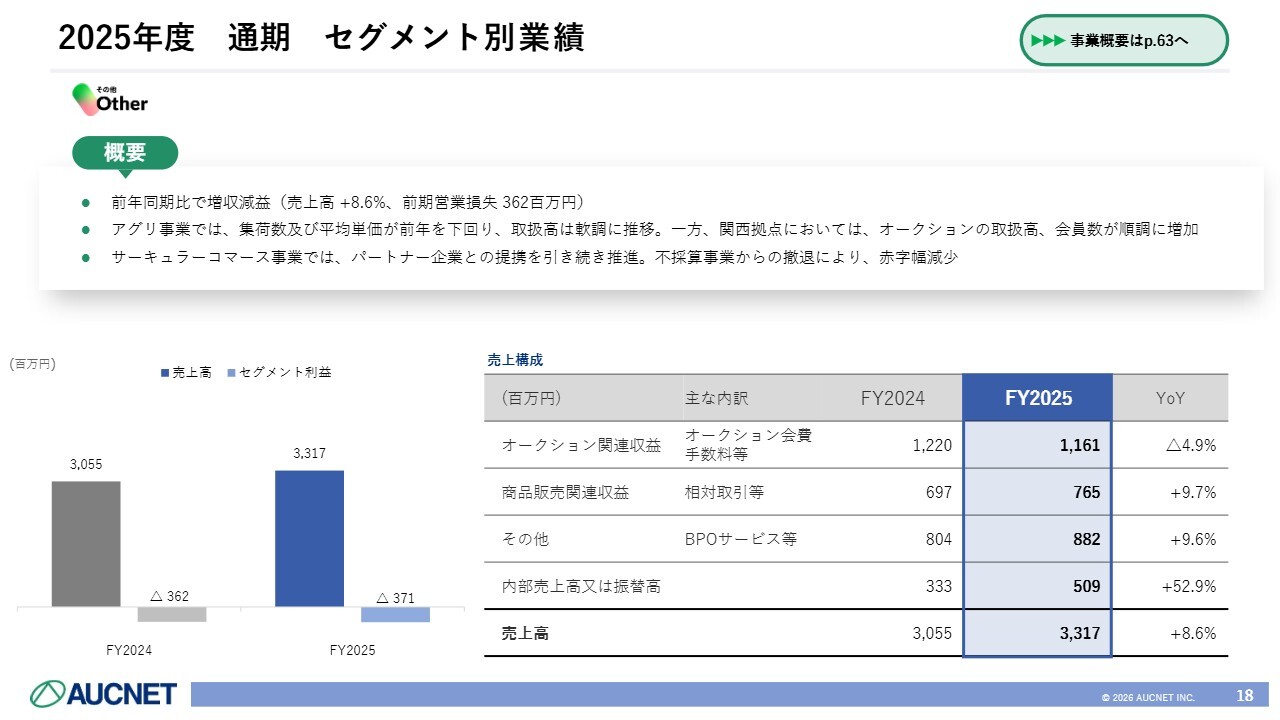Click the FY2025 total 3,317 table cell

click(x=1079, y=633)
